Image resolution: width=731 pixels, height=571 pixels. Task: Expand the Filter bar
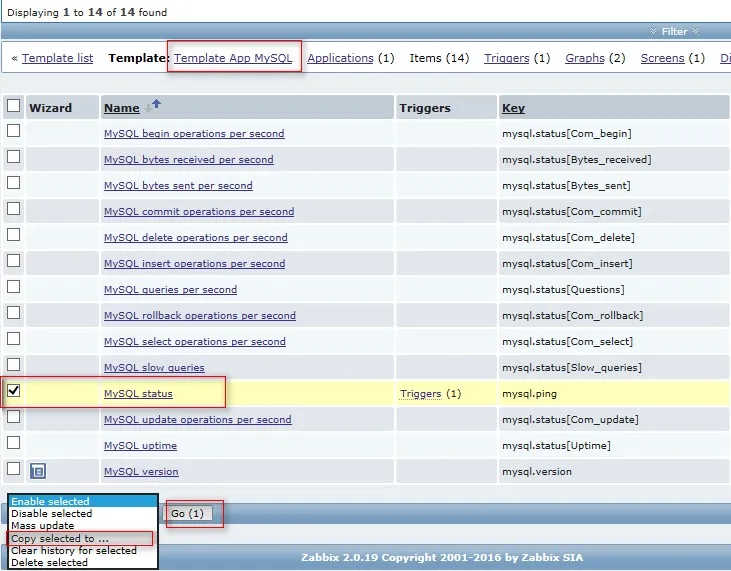[674, 31]
